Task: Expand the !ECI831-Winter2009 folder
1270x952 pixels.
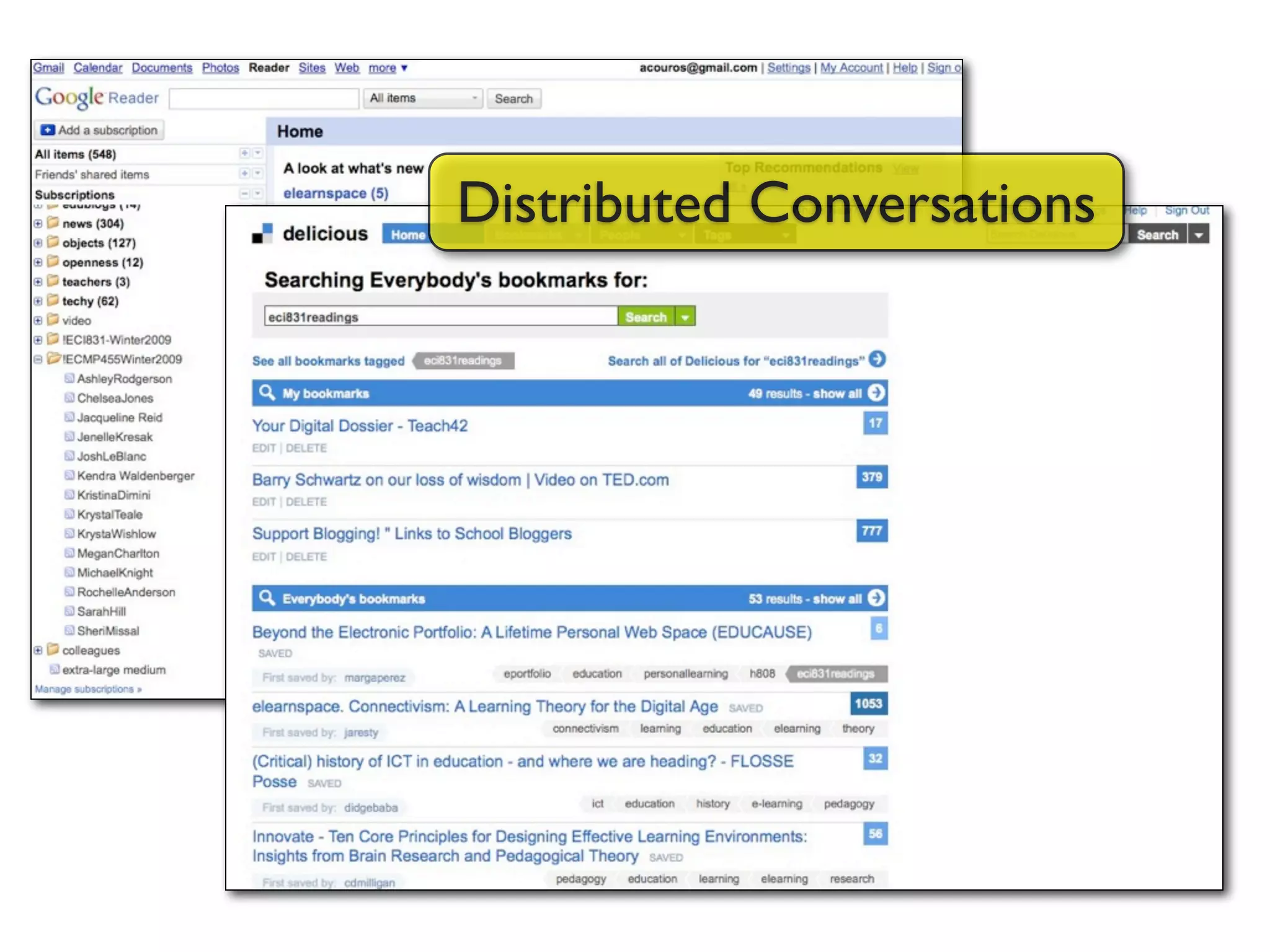Action: [38, 340]
